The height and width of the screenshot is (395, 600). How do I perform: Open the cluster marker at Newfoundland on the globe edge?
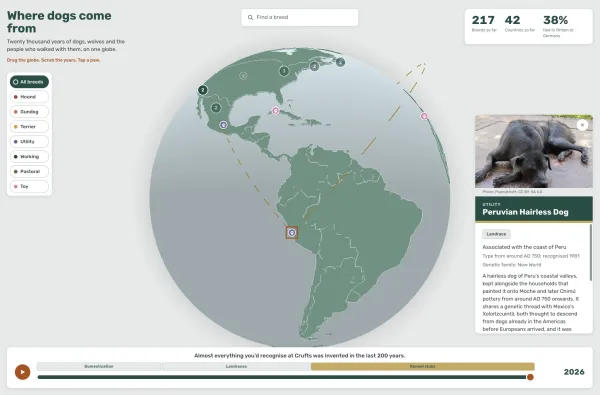coord(340,62)
